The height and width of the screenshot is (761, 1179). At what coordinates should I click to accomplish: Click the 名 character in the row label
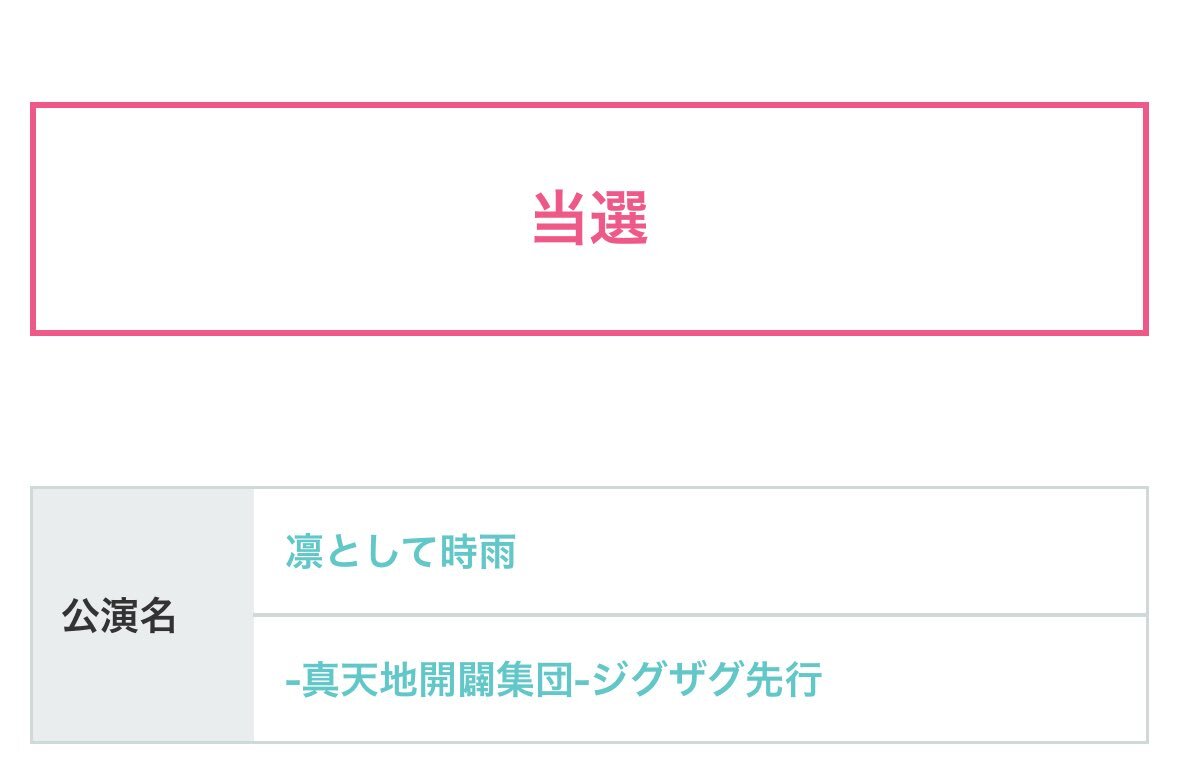[x=157, y=617]
